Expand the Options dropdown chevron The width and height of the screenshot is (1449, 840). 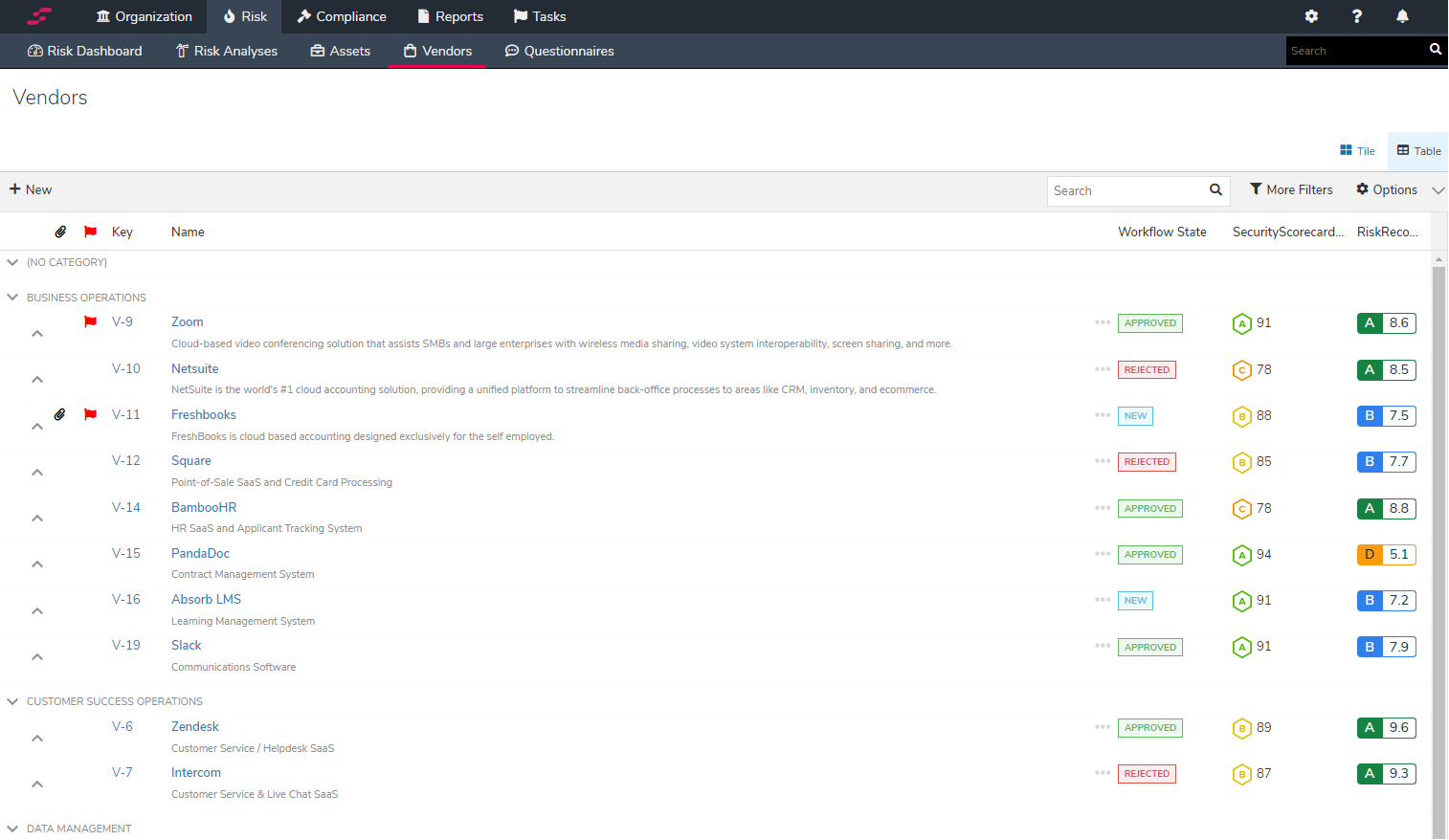click(1438, 190)
